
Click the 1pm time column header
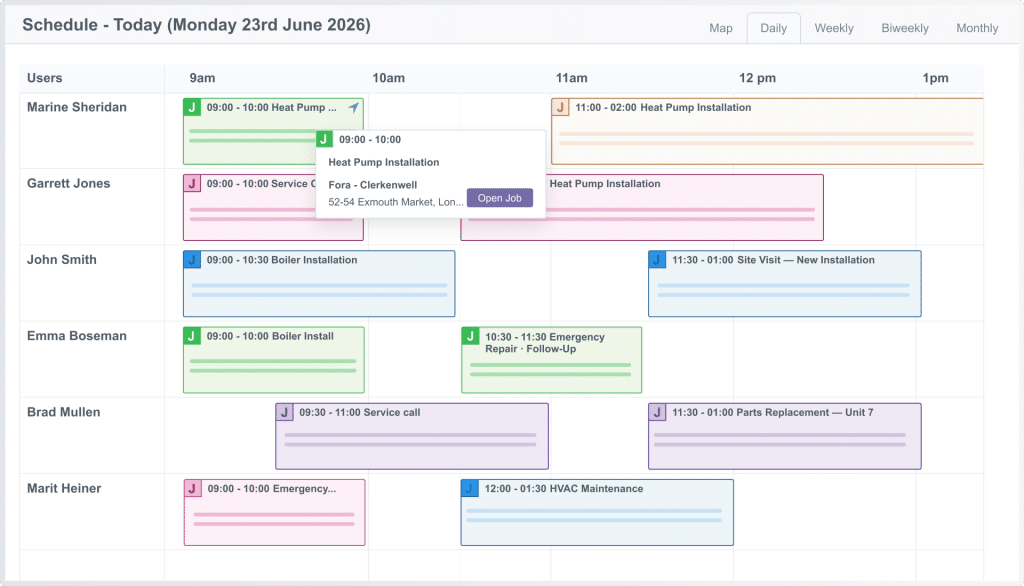point(935,78)
